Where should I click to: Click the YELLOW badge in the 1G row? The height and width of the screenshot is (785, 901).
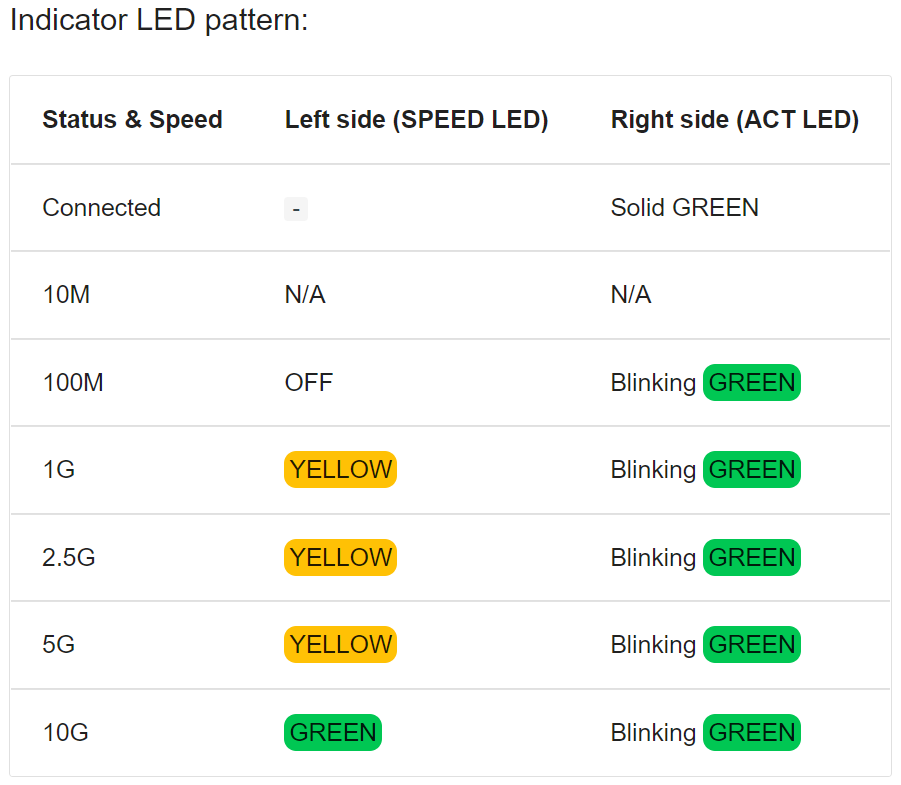click(340, 470)
